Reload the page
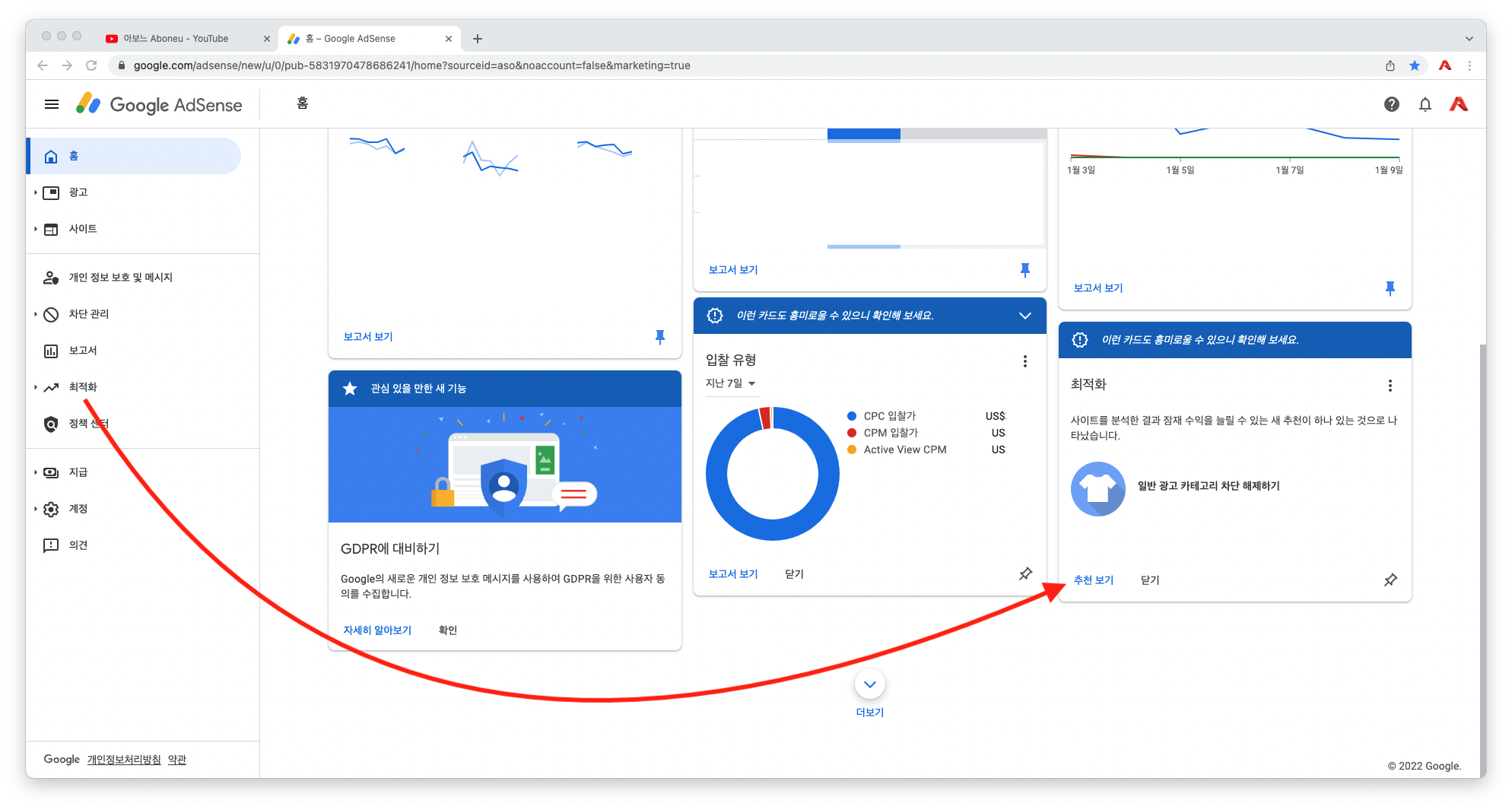The image size is (1512, 810). (x=91, y=65)
